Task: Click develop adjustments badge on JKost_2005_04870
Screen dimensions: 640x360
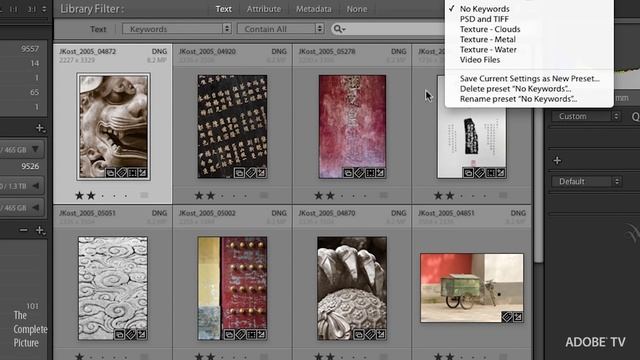Action: (x=380, y=335)
